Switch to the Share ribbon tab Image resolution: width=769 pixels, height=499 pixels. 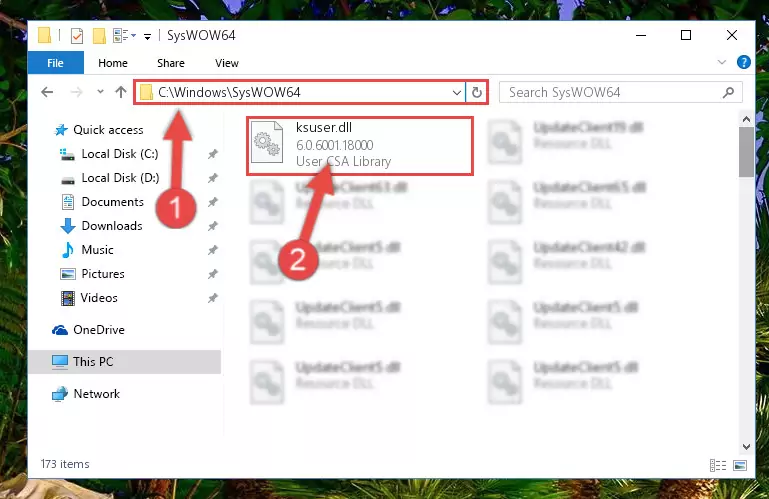171,63
